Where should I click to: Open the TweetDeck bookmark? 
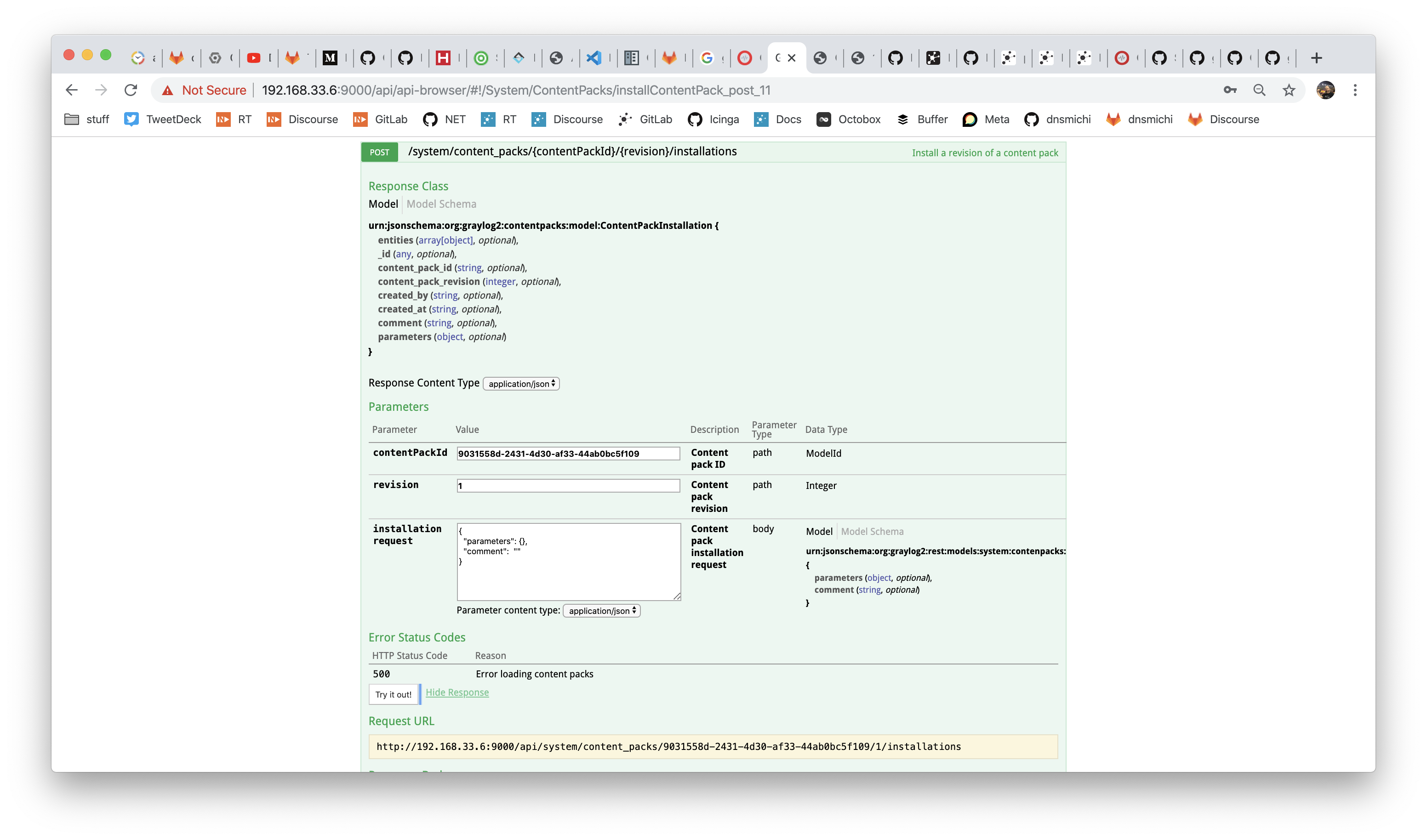[x=163, y=119]
